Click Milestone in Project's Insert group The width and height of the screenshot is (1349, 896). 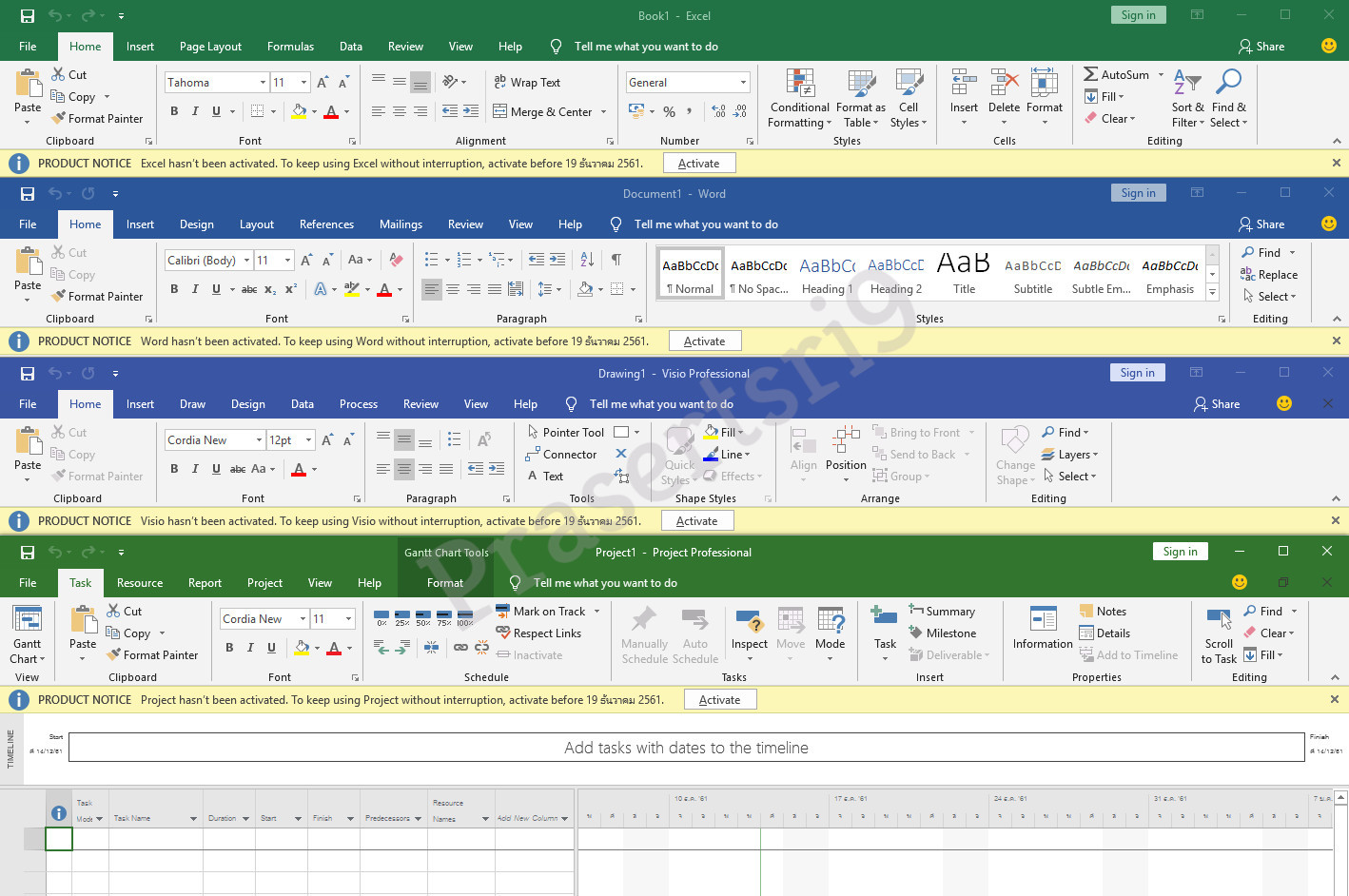(942, 633)
